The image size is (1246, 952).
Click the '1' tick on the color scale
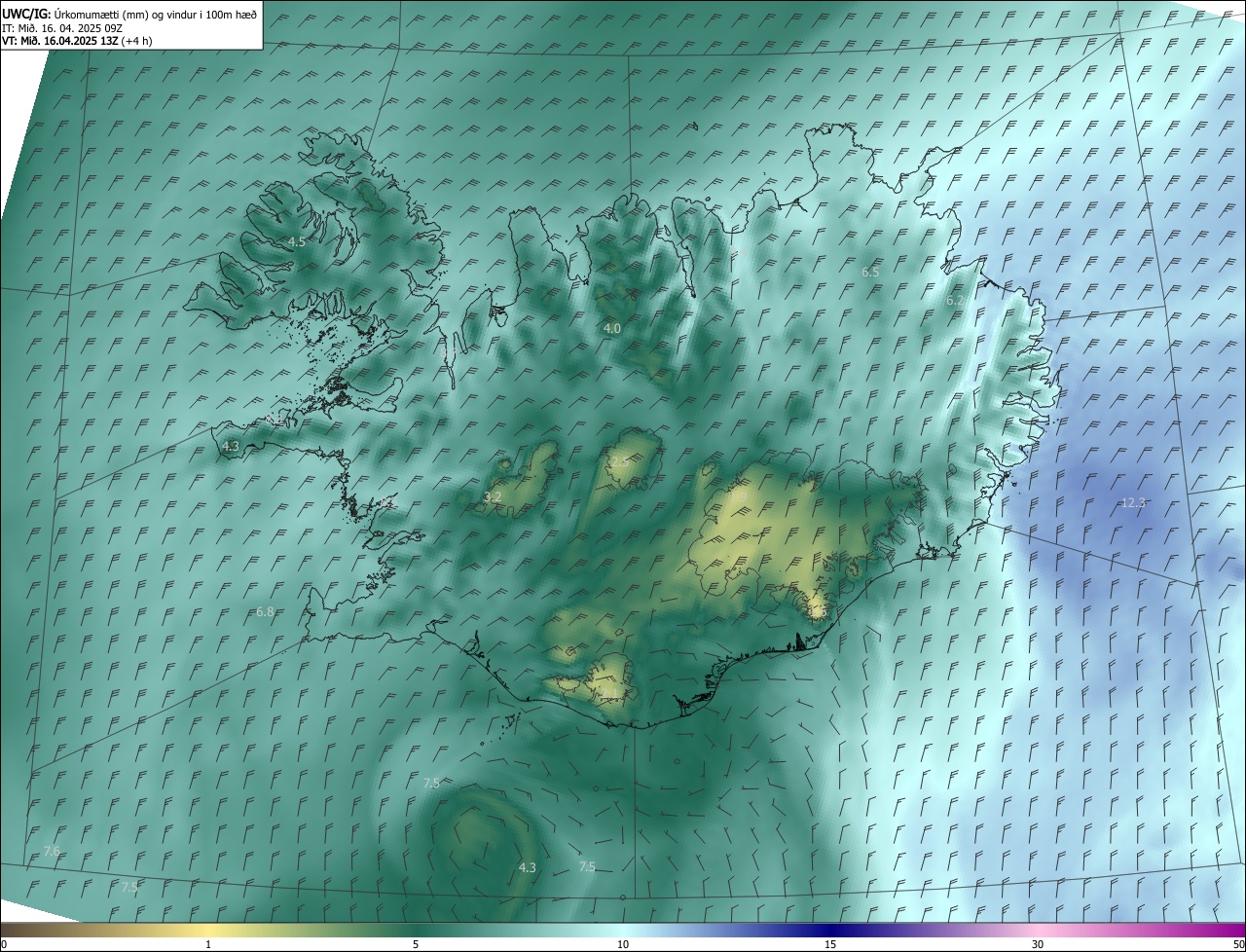[x=208, y=944]
